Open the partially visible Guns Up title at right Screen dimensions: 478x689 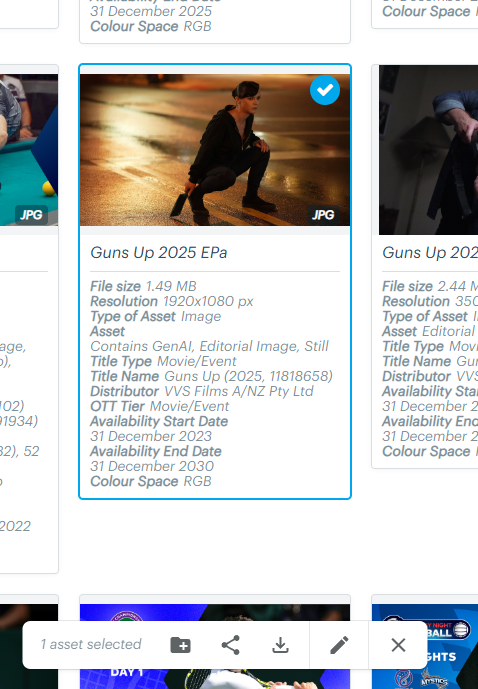430,253
